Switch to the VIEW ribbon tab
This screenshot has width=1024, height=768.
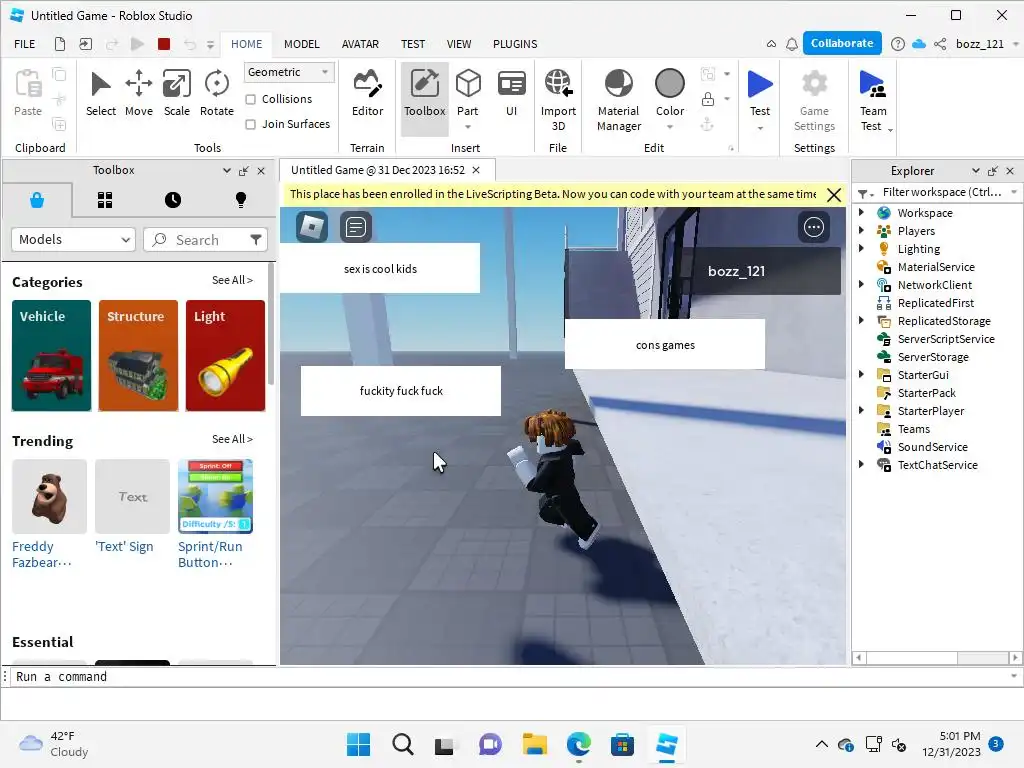(x=458, y=44)
